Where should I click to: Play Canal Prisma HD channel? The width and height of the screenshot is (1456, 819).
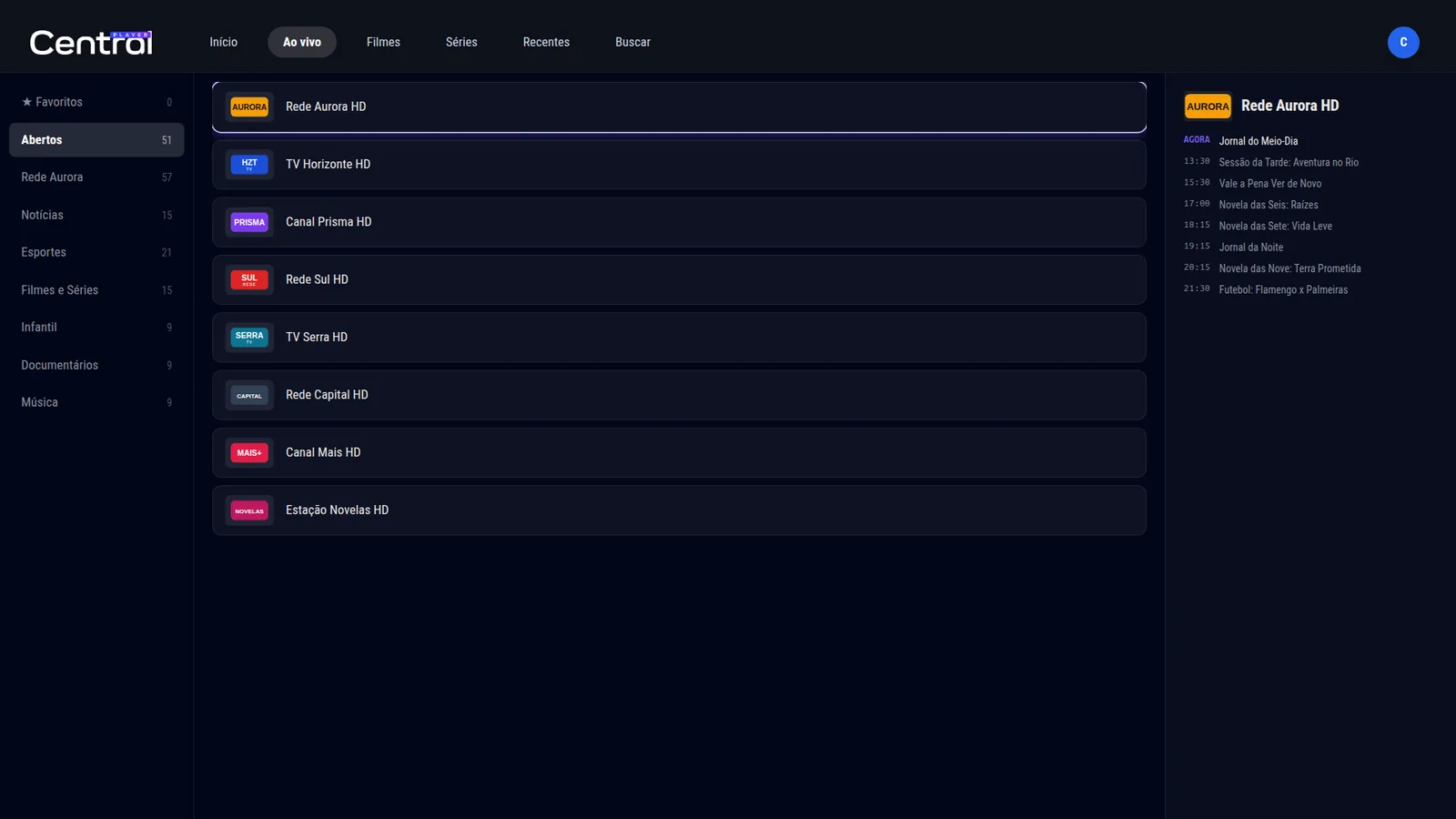tap(679, 222)
